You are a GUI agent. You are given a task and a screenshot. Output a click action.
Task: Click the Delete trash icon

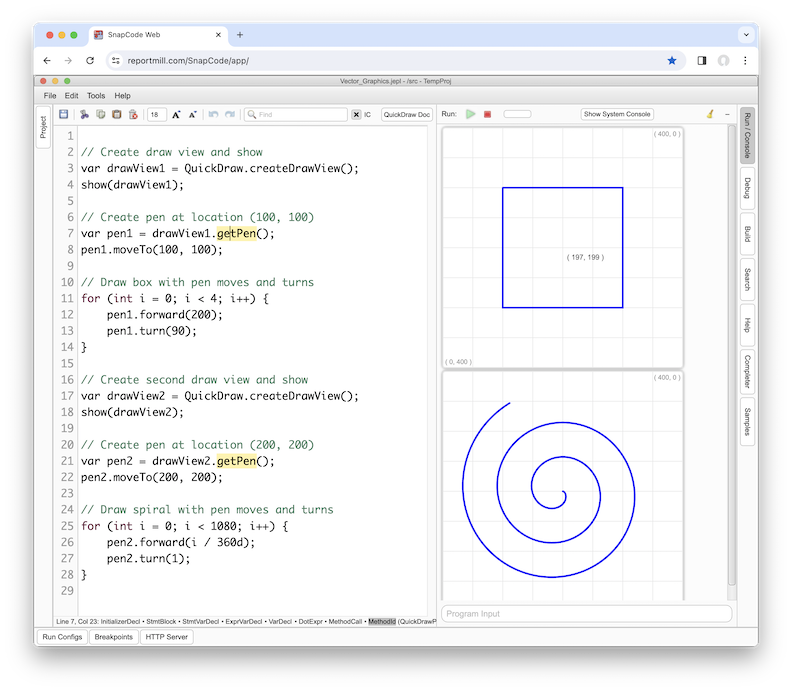[x=133, y=114]
